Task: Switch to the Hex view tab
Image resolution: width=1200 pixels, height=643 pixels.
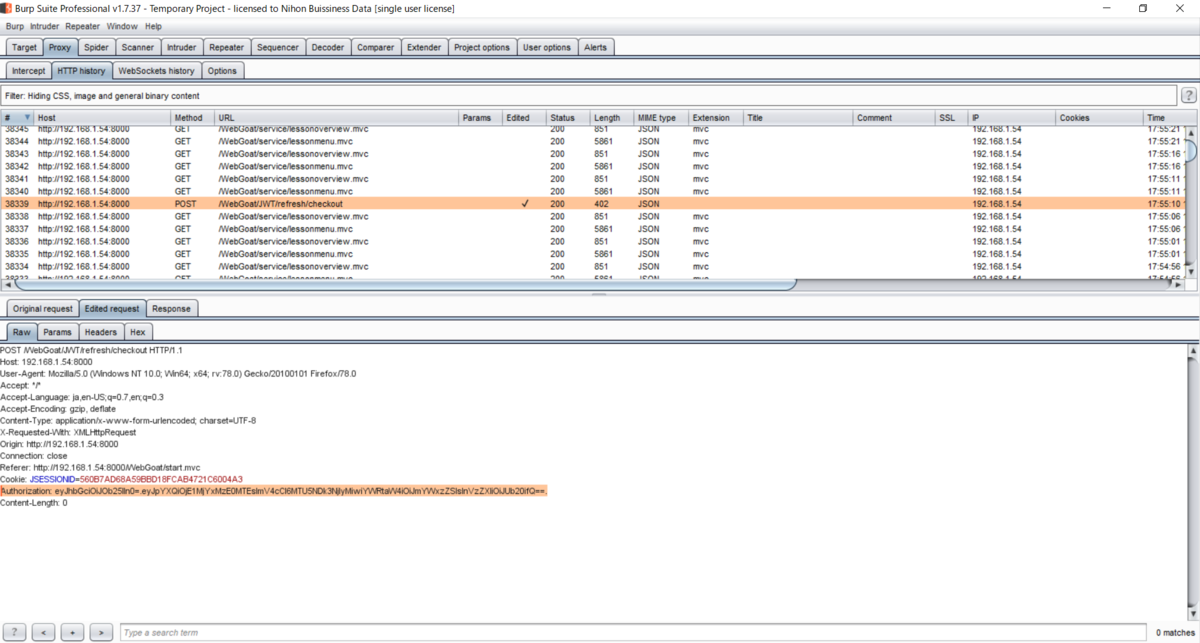Action: point(138,332)
